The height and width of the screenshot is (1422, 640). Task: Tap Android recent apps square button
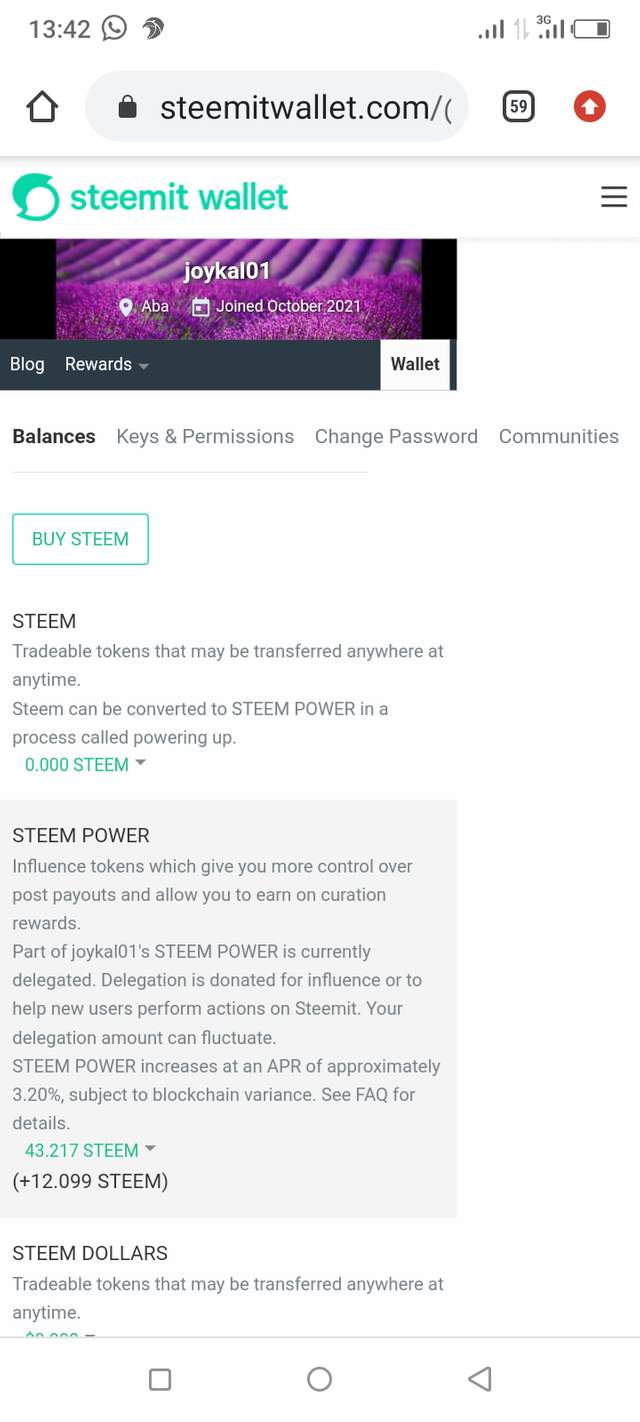pos(160,1379)
